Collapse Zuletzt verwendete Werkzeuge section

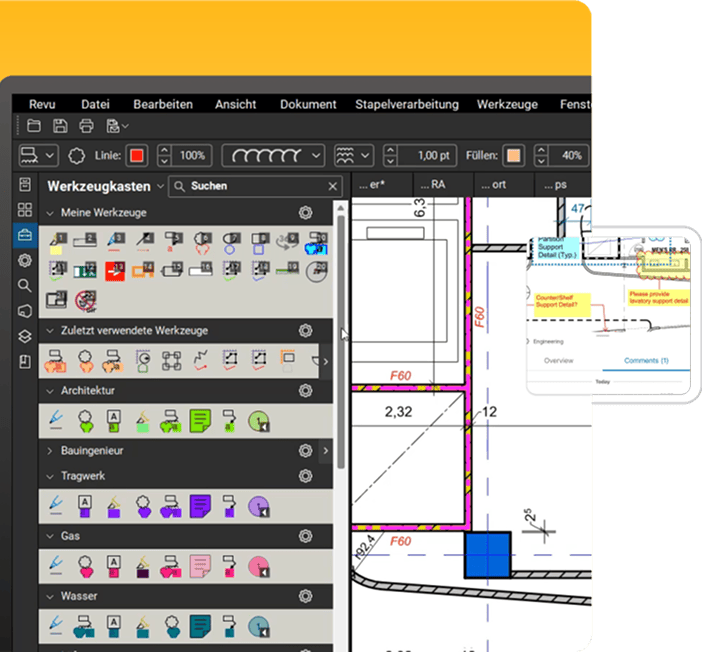tap(50, 331)
